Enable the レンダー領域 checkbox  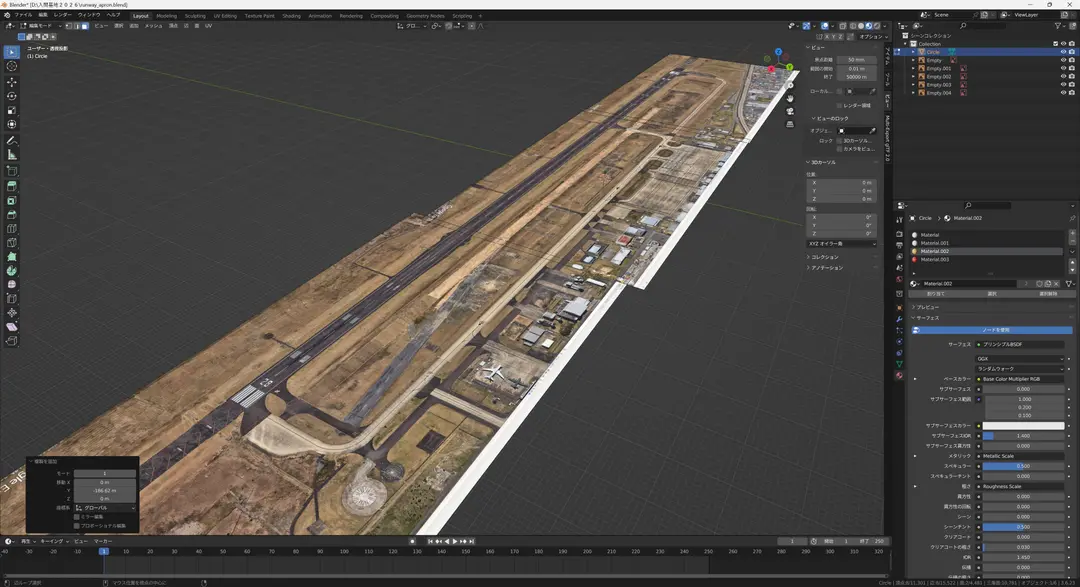click(839, 105)
